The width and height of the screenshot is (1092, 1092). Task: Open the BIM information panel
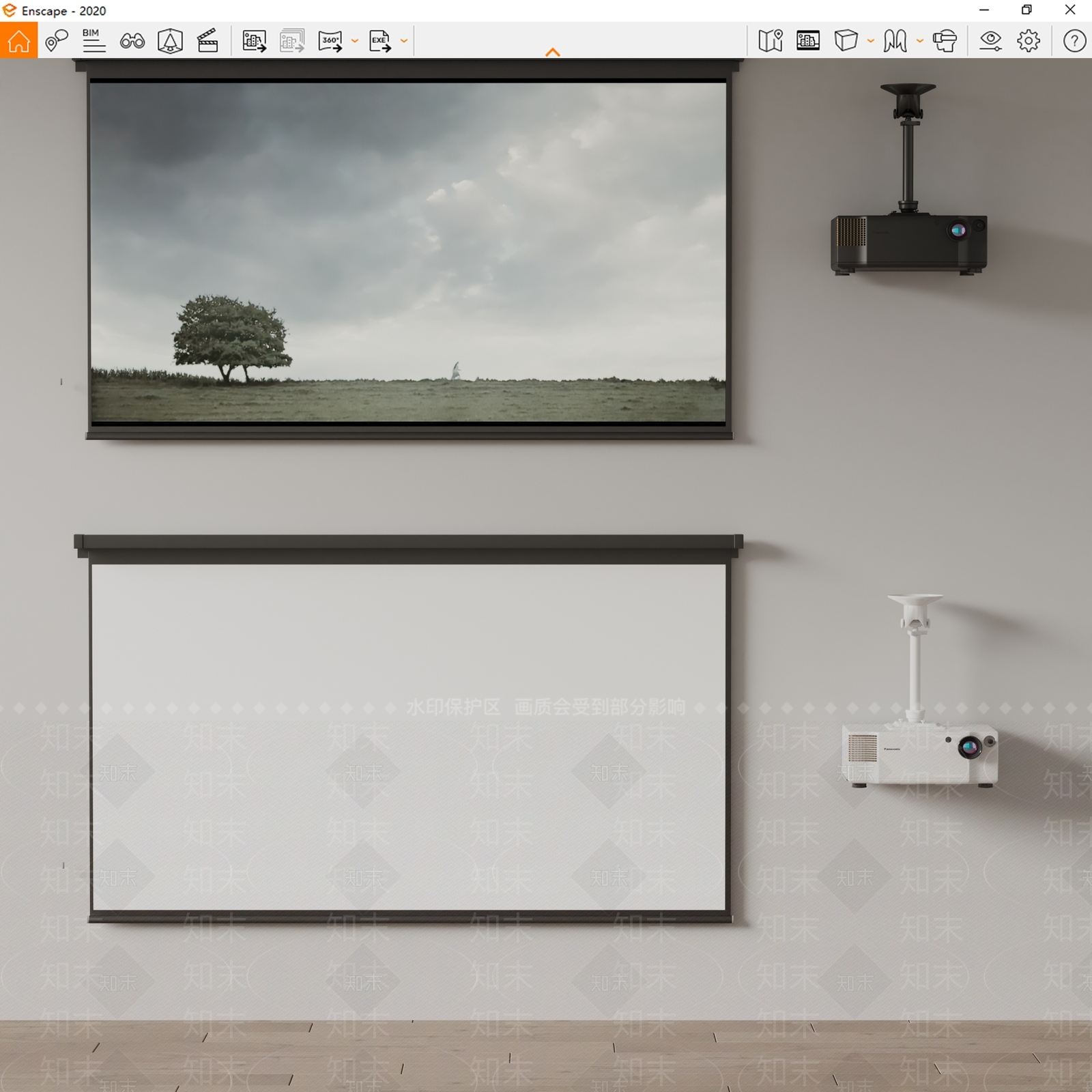(x=94, y=41)
